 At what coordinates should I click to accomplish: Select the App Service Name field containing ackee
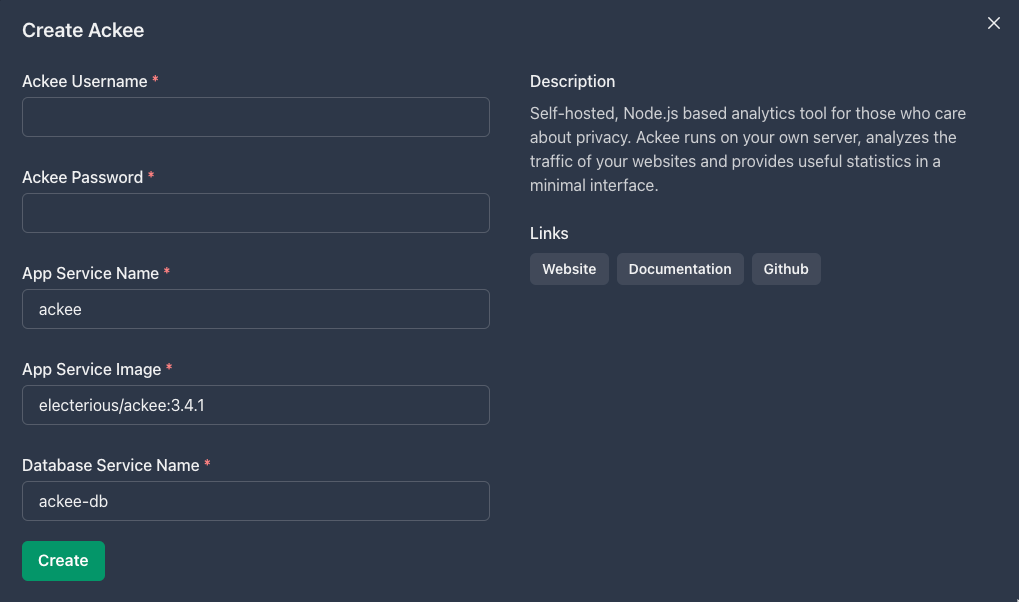[255, 309]
